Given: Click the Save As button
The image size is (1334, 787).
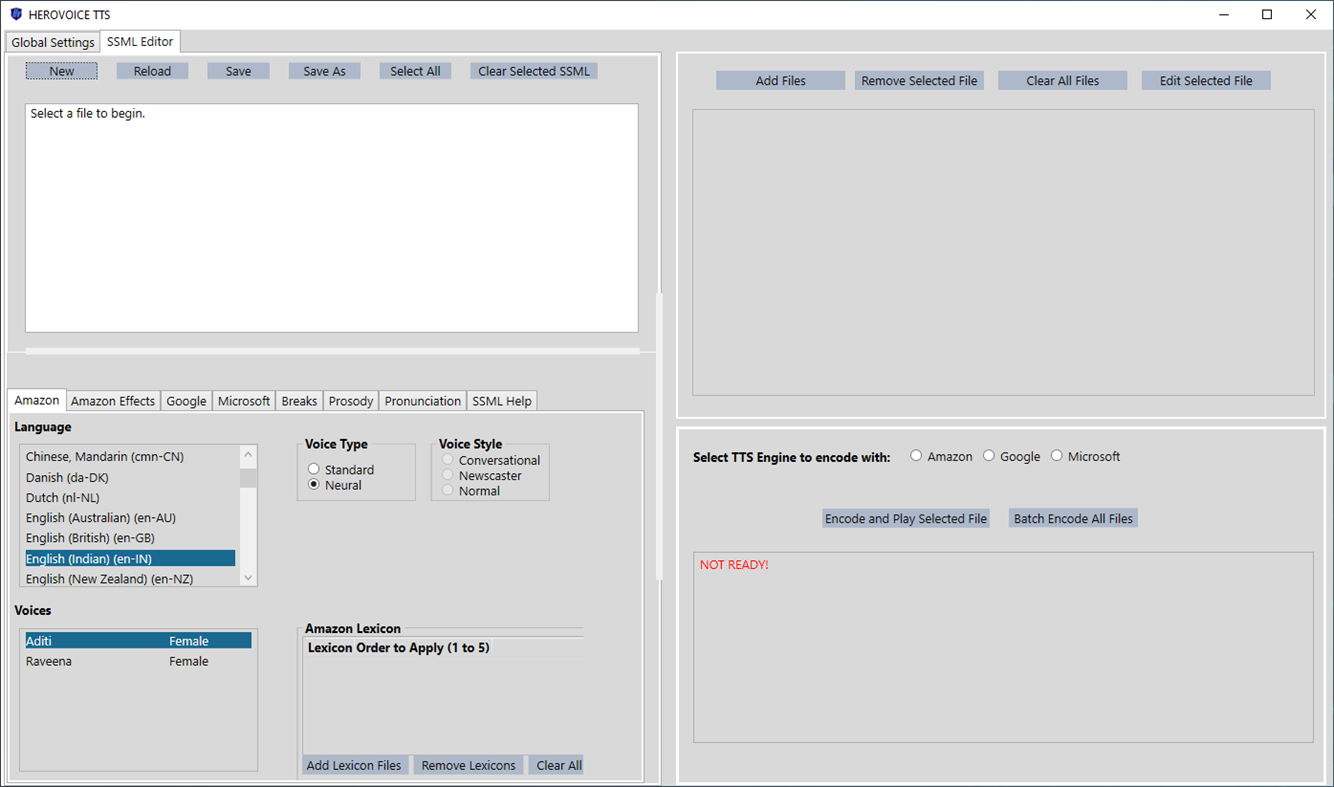Looking at the screenshot, I should (324, 70).
